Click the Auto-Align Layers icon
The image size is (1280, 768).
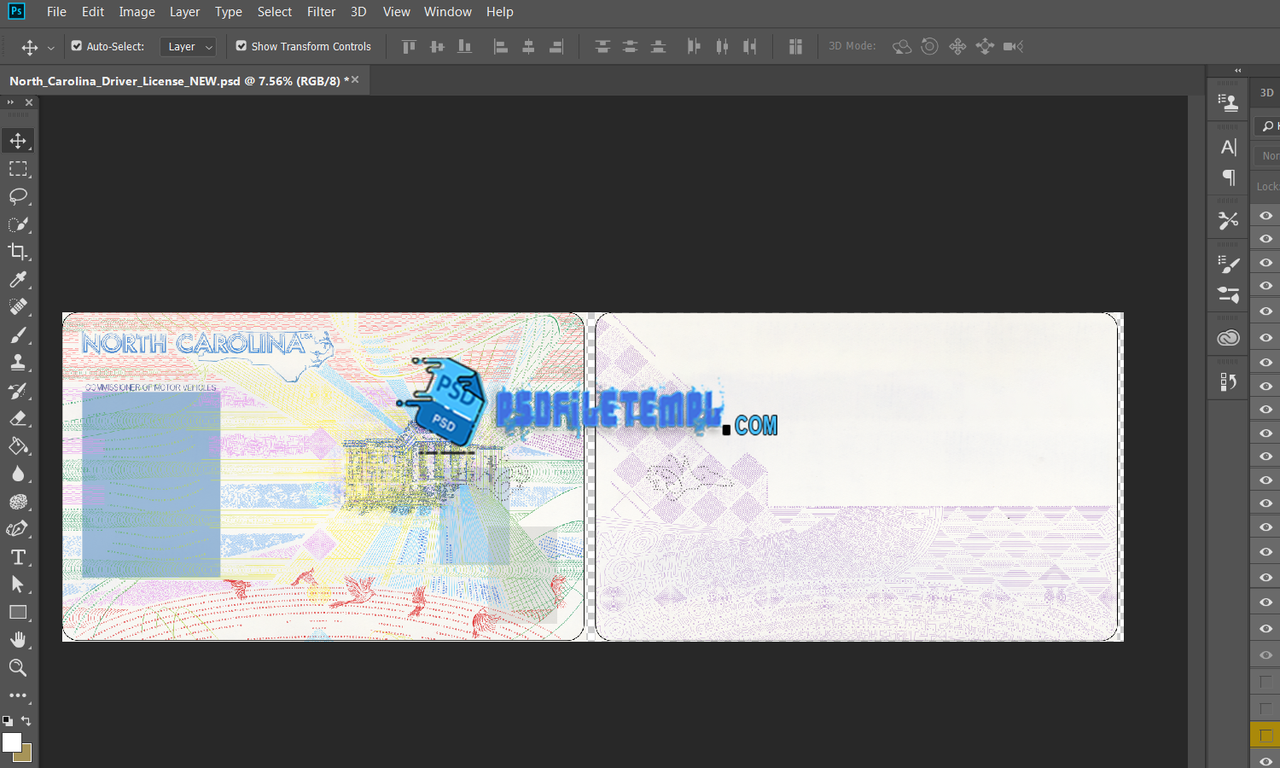(796, 46)
